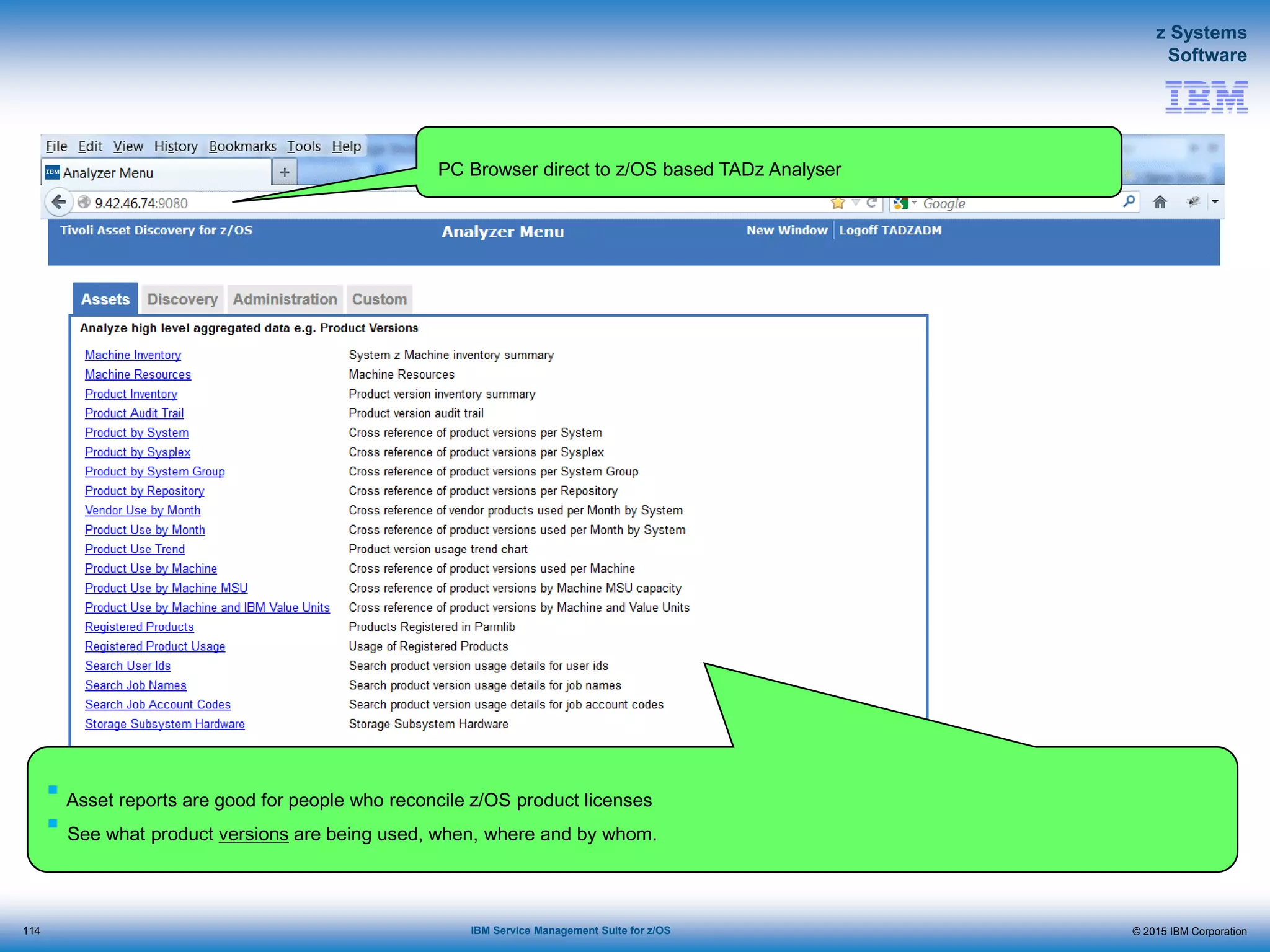Click the reload page icon
Image resolution: width=1270 pixels, height=952 pixels.
[x=871, y=203]
